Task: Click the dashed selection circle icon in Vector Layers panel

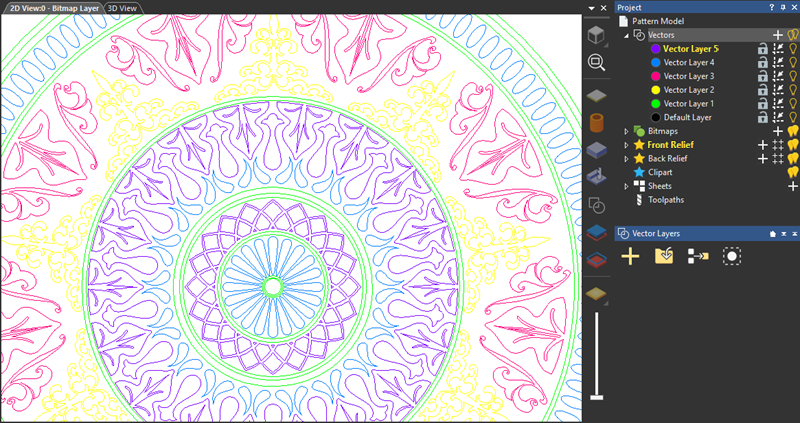Action: coord(732,256)
